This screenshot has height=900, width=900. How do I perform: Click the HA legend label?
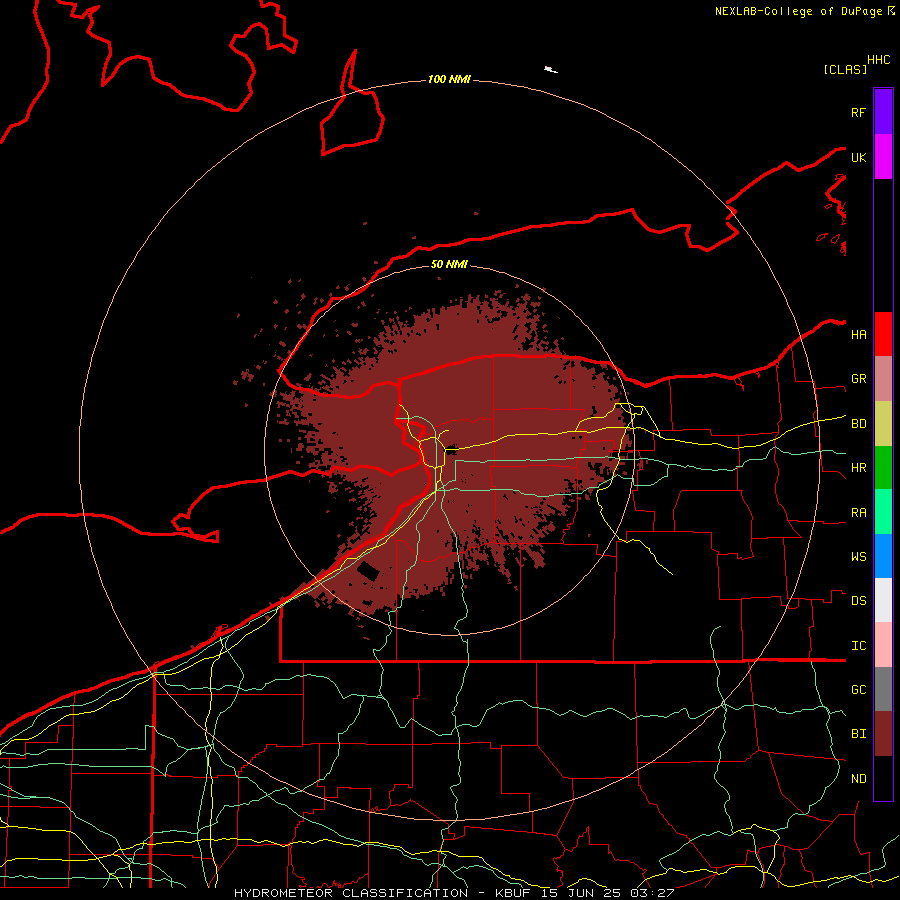(x=858, y=334)
